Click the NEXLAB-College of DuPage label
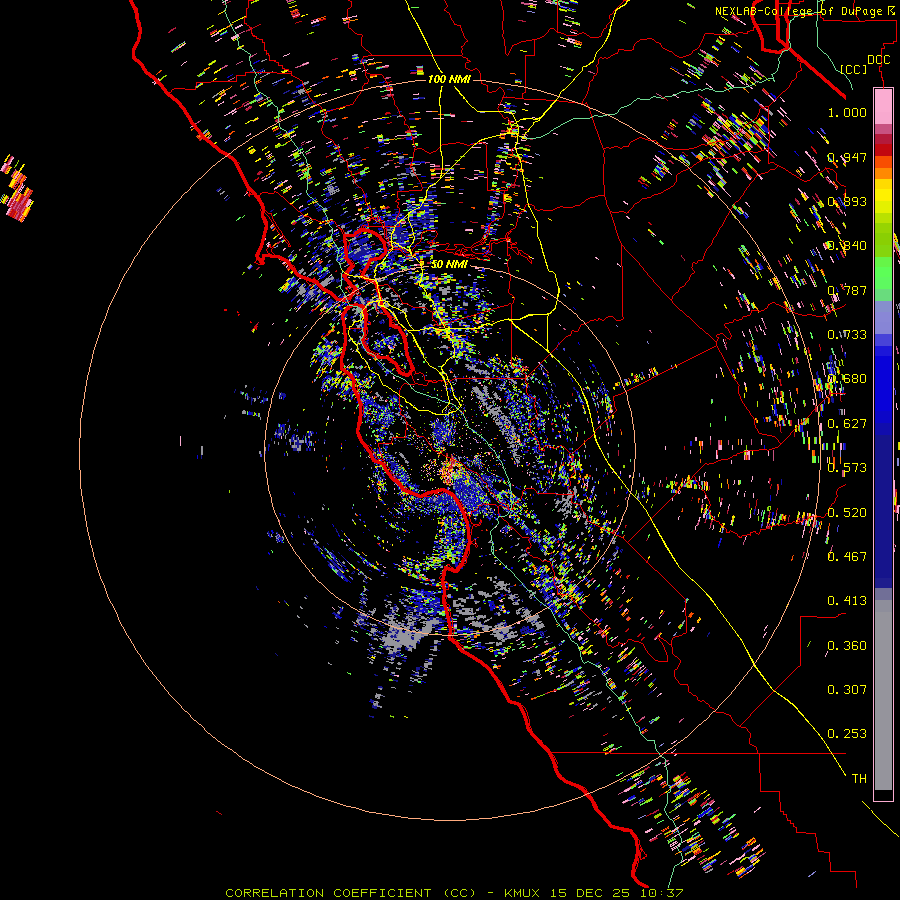 click(x=799, y=11)
